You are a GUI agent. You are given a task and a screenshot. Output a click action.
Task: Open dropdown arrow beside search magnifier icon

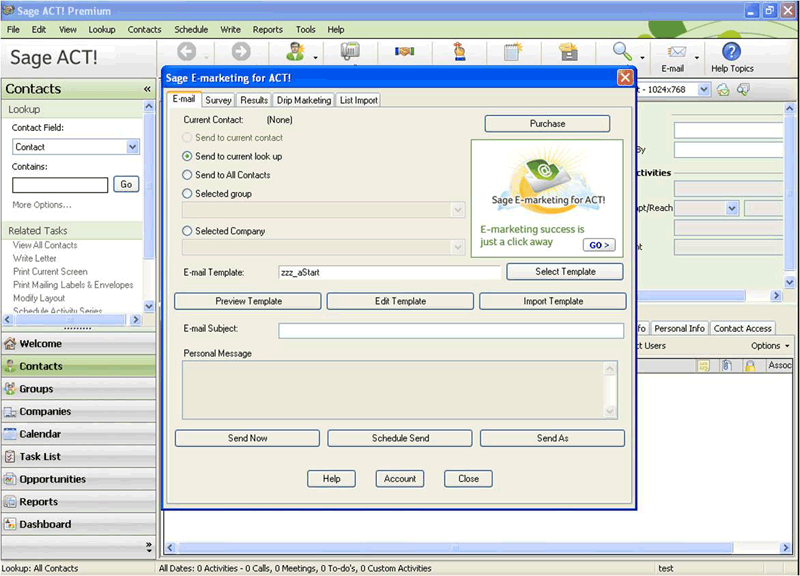point(642,58)
